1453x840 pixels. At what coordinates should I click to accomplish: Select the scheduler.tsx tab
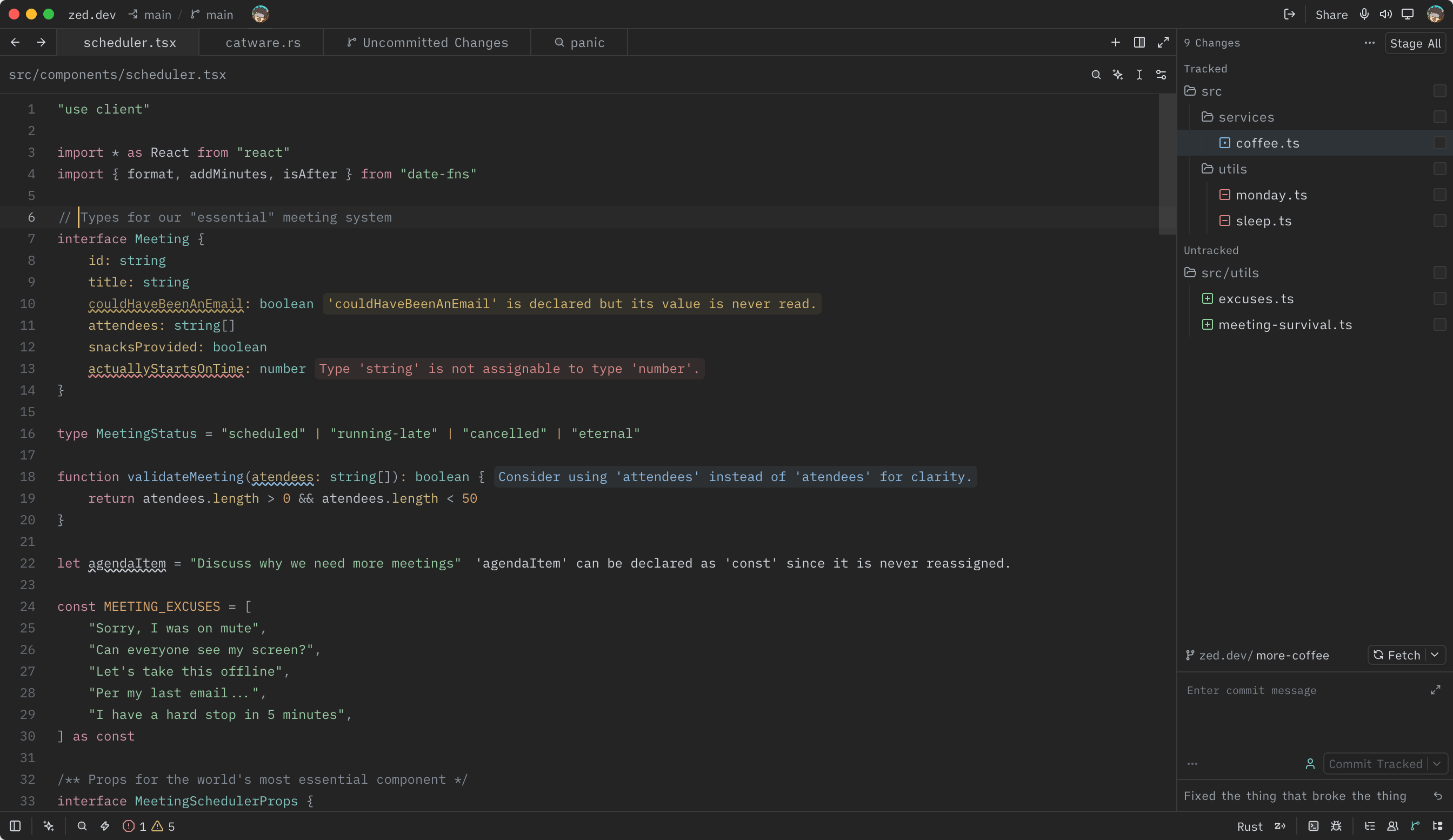pyautogui.click(x=129, y=43)
